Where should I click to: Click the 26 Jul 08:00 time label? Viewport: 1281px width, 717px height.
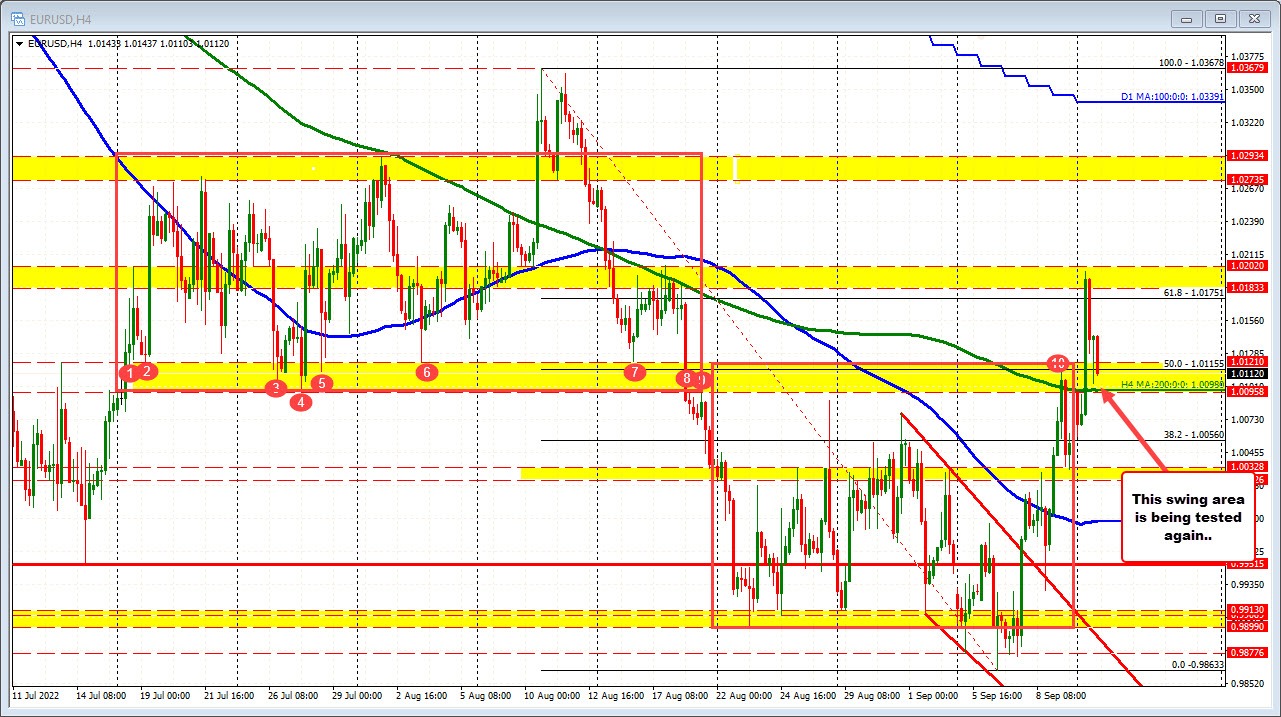point(294,694)
